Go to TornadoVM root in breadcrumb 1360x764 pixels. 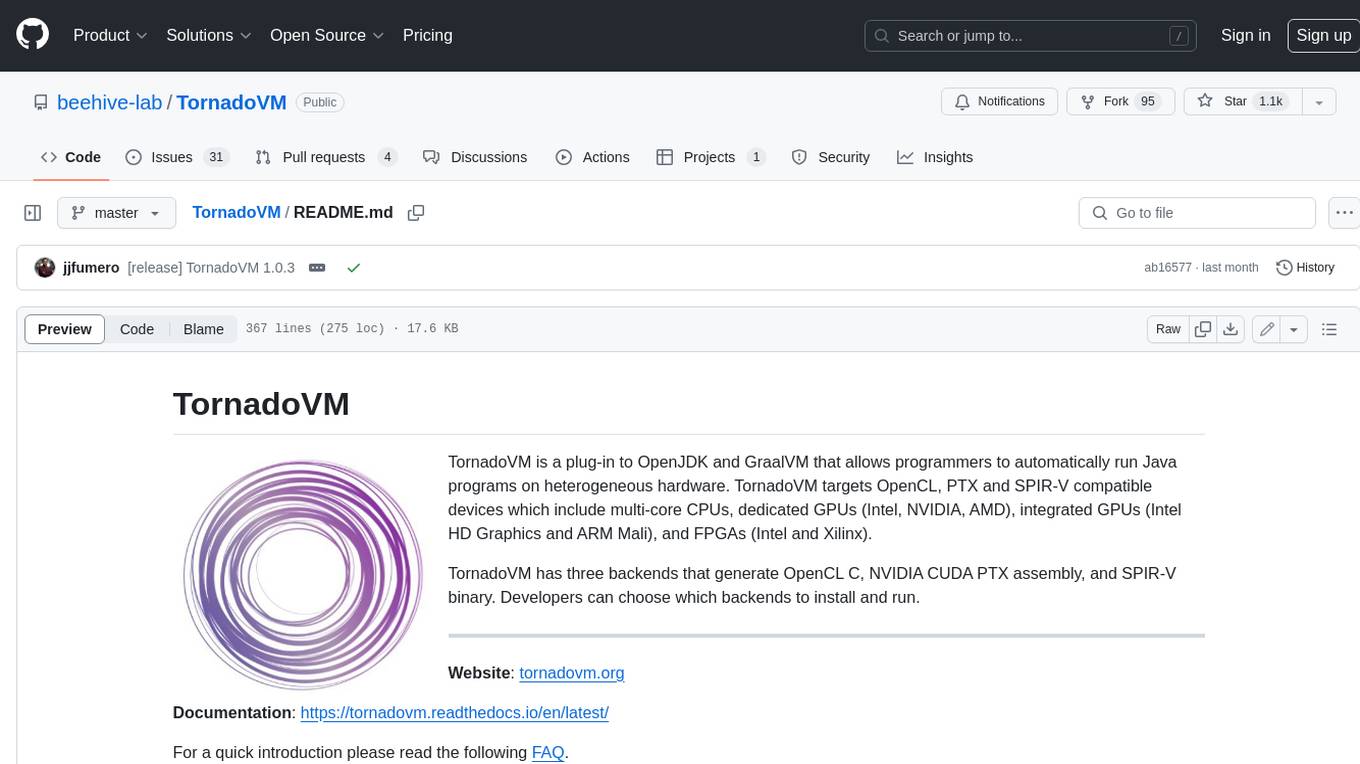(236, 213)
